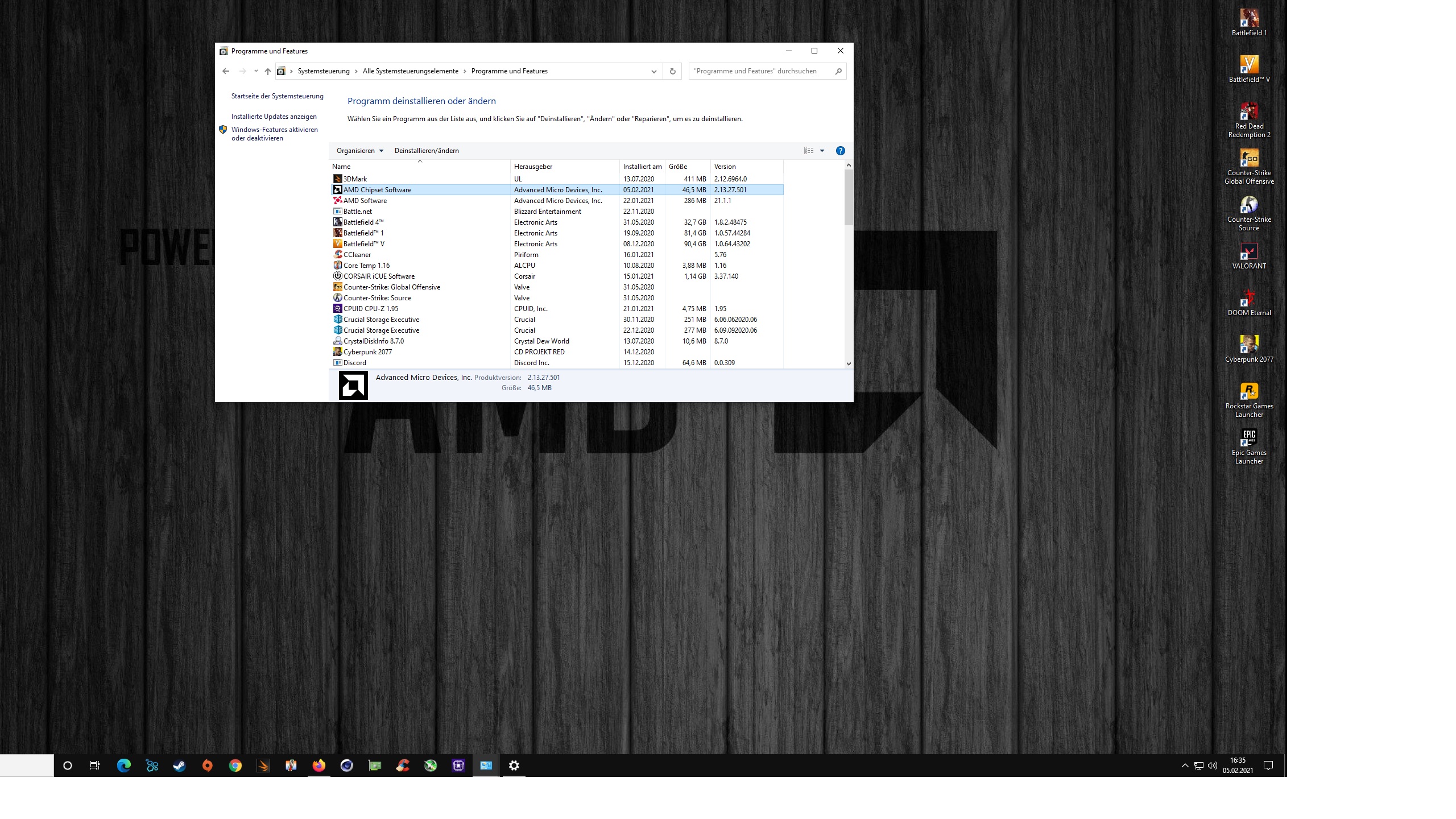This screenshot has height=819, width=1456.
Task: Select Counter-Strike Global Offensive desktop icon
Action: pyautogui.click(x=1249, y=167)
